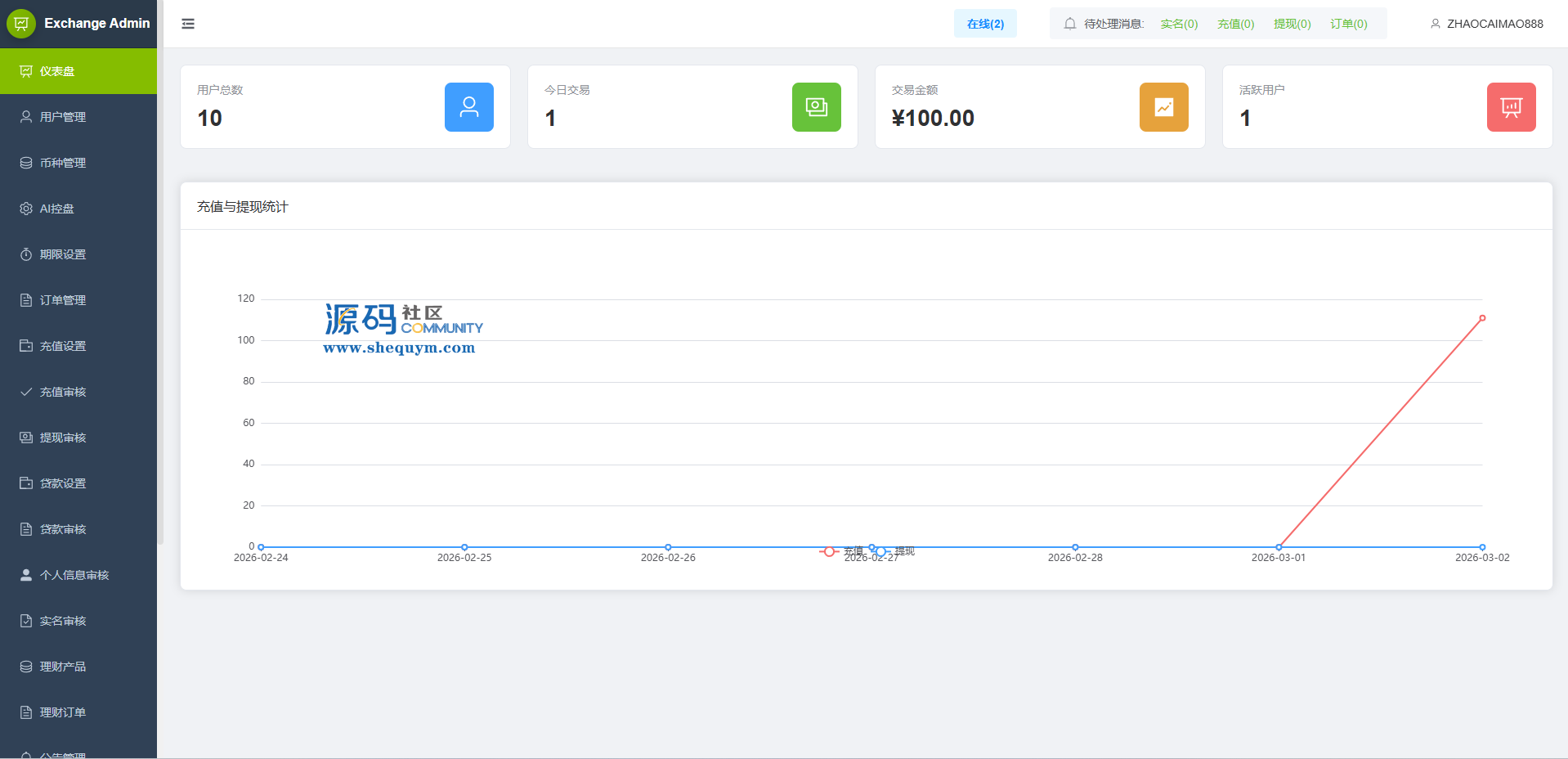Open the ZHAOCAIMAO888 account dropdown
The width and height of the screenshot is (1568, 759).
[1494, 24]
